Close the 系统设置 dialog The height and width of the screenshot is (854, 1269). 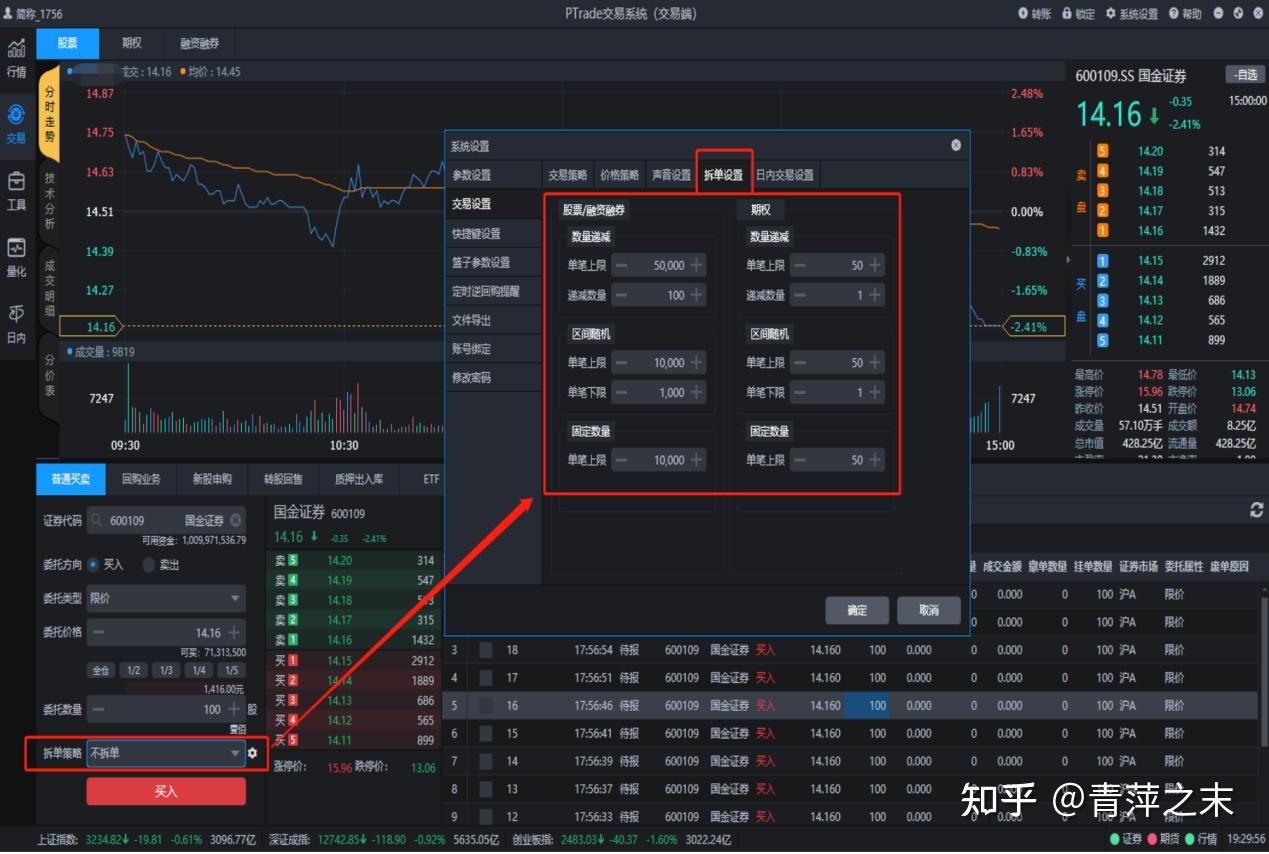956,145
